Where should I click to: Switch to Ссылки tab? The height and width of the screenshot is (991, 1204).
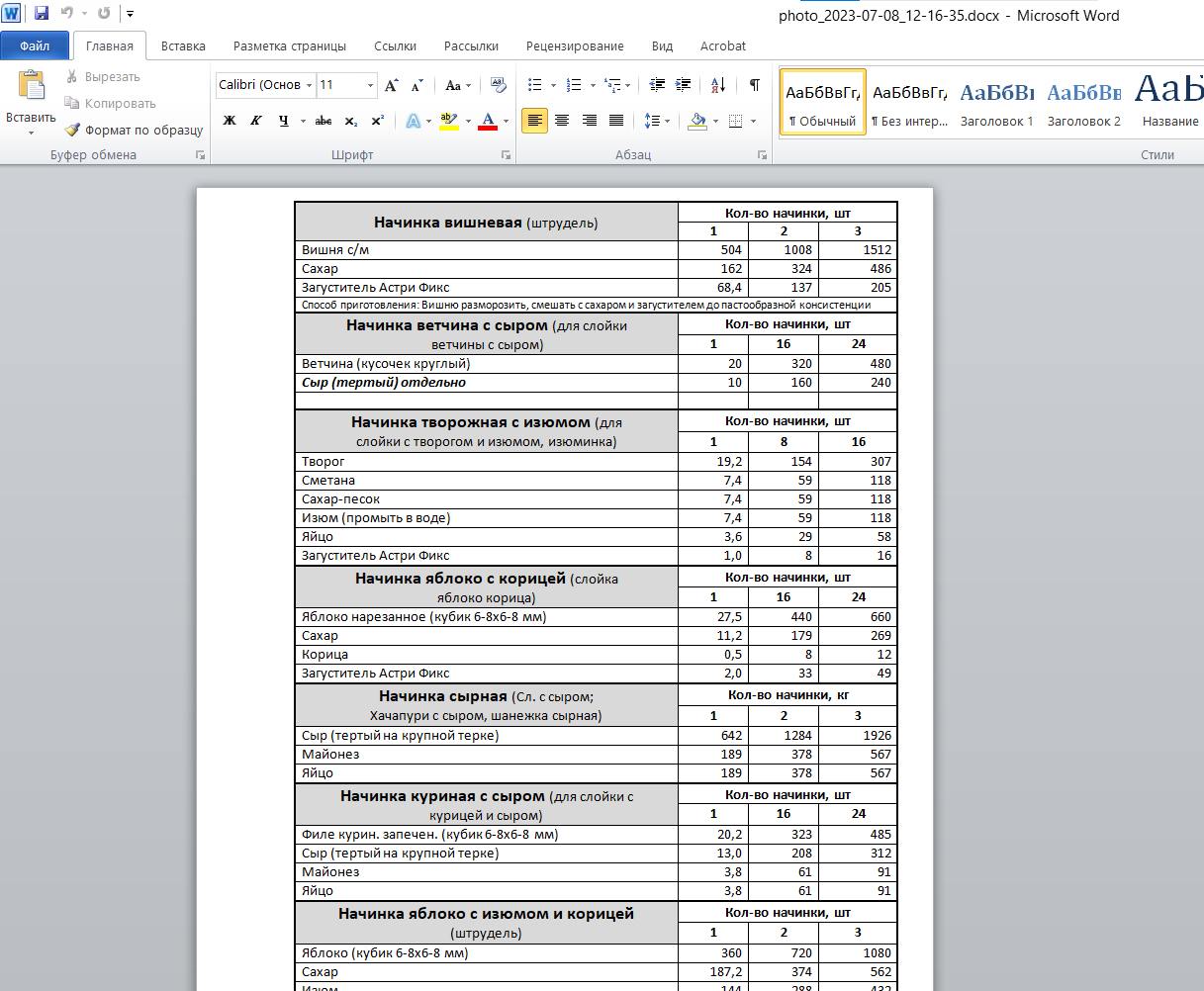395,45
